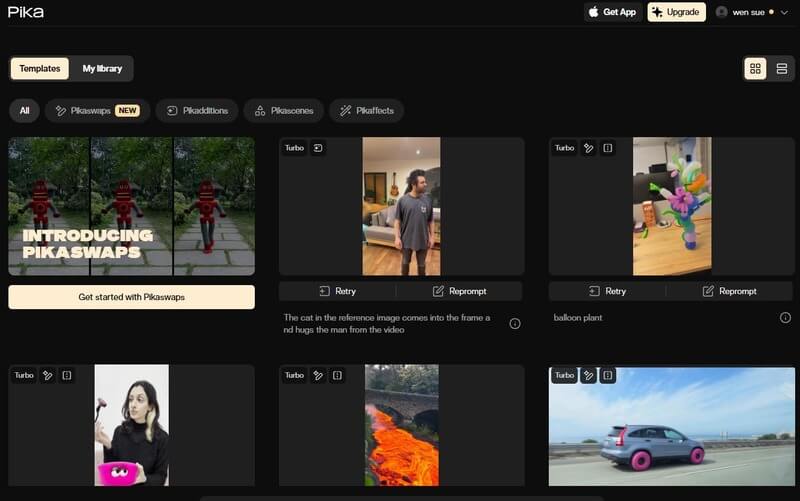This screenshot has width=800, height=501.
Task: Click Turbo badge on the car video card
Action: pos(564,375)
